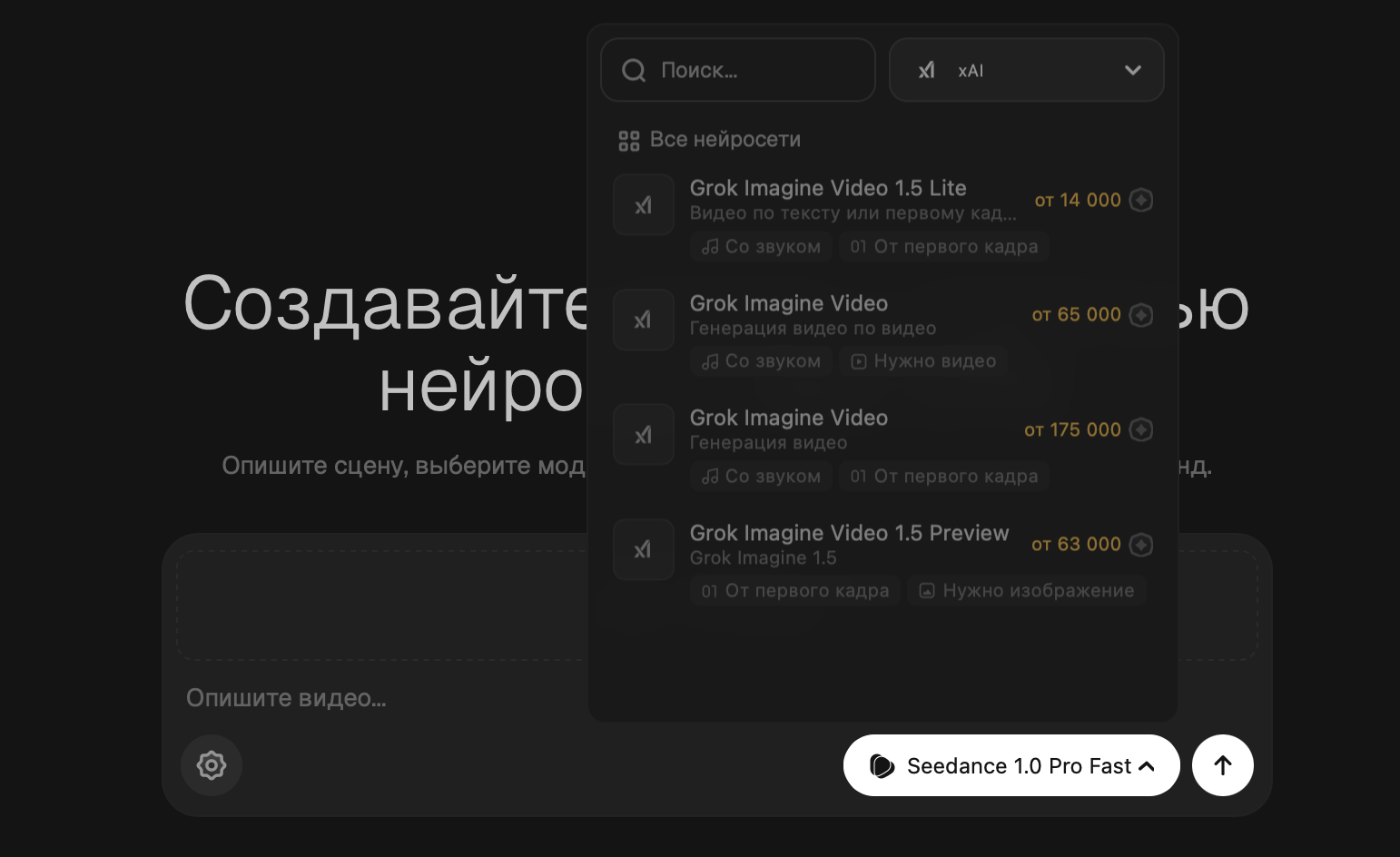Choose Grok Imagine Video 1.5 Lite model
Viewport: 1400px width, 857px height.
[882, 217]
